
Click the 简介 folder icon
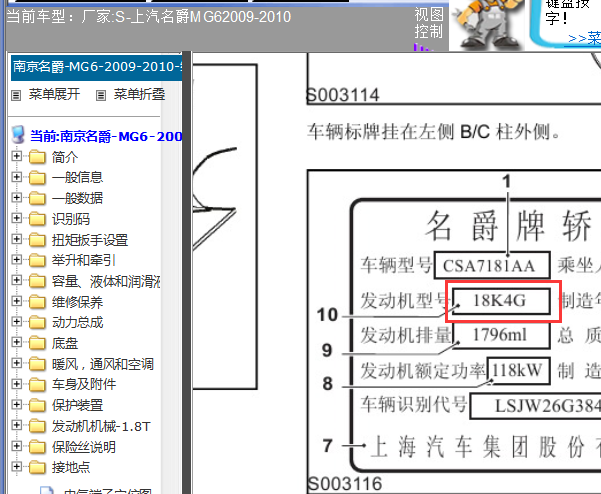[37, 157]
